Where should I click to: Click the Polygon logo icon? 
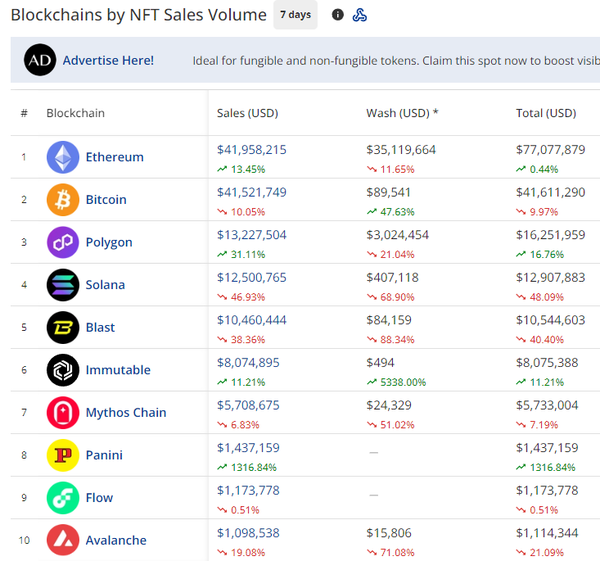click(x=63, y=242)
